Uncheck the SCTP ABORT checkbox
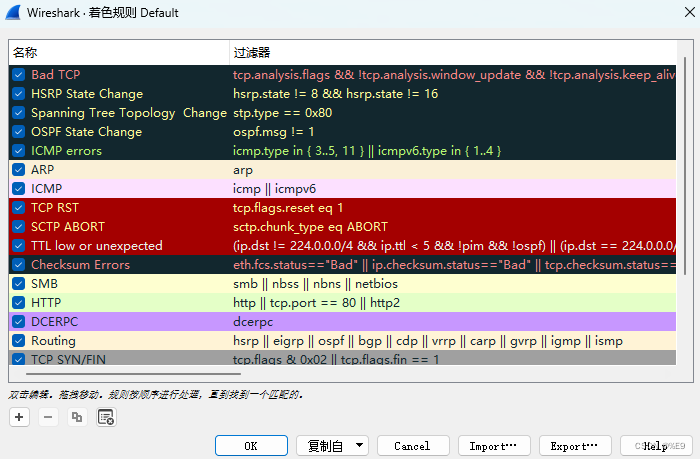This screenshot has height=459, width=700. click(x=18, y=226)
